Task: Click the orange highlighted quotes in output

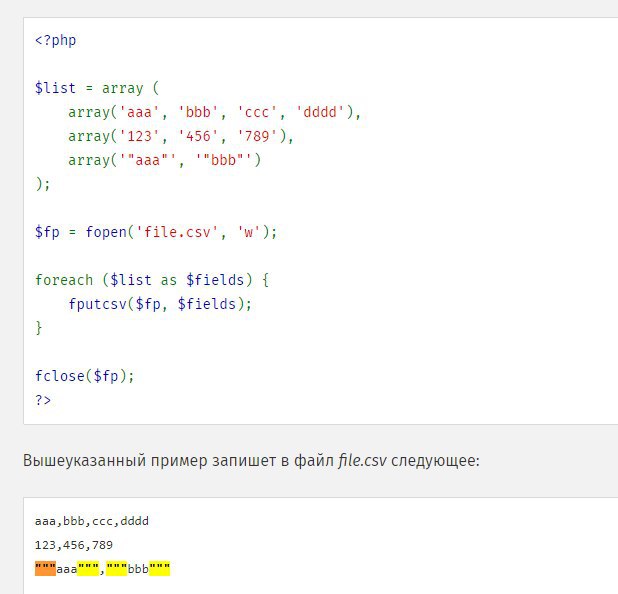Action: [x=45, y=569]
